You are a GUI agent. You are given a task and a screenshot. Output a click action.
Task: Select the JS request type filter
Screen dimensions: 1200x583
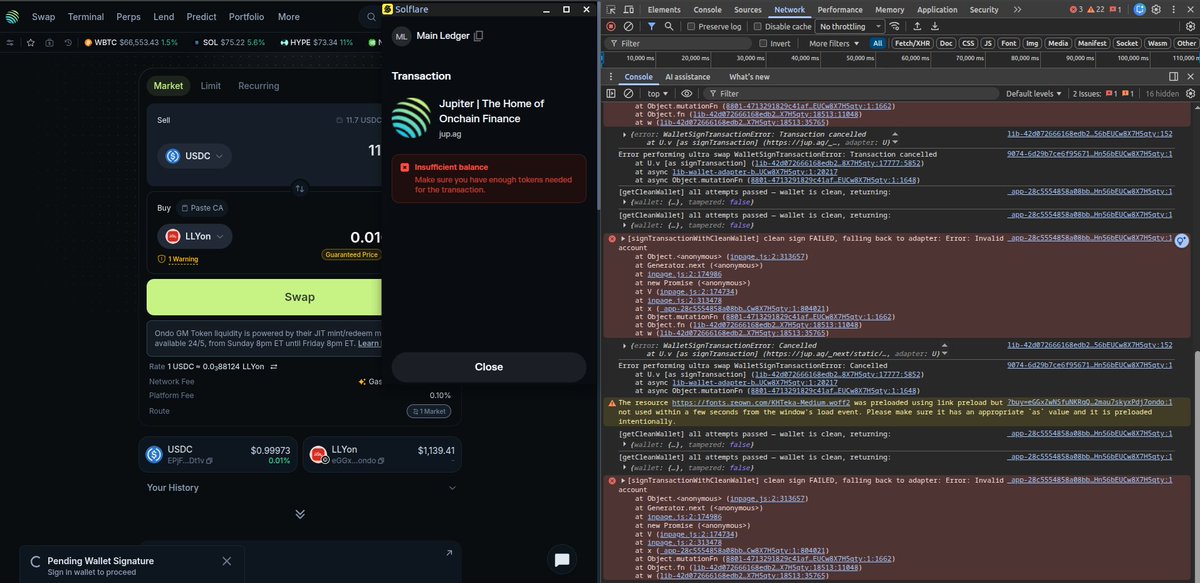coord(988,44)
